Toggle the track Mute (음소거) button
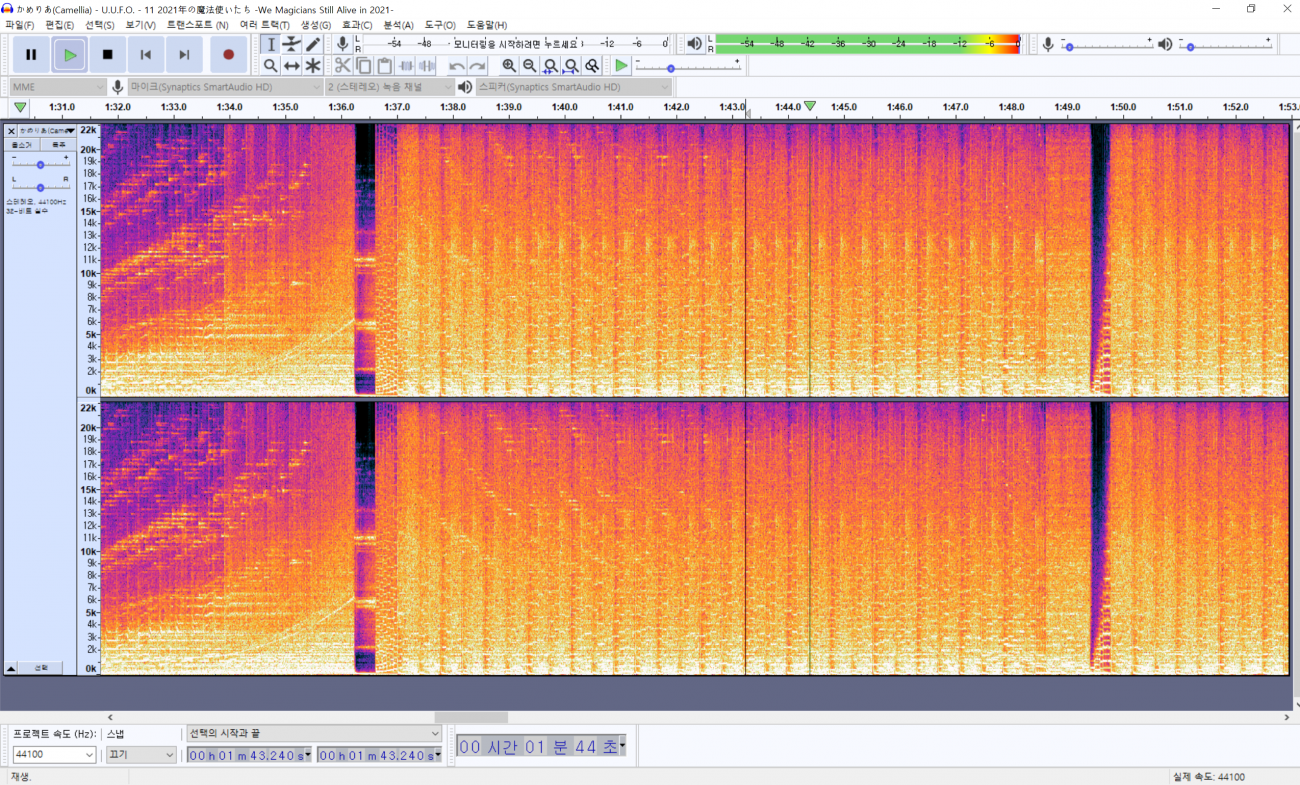This screenshot has height=785, width=1300. 22,145
